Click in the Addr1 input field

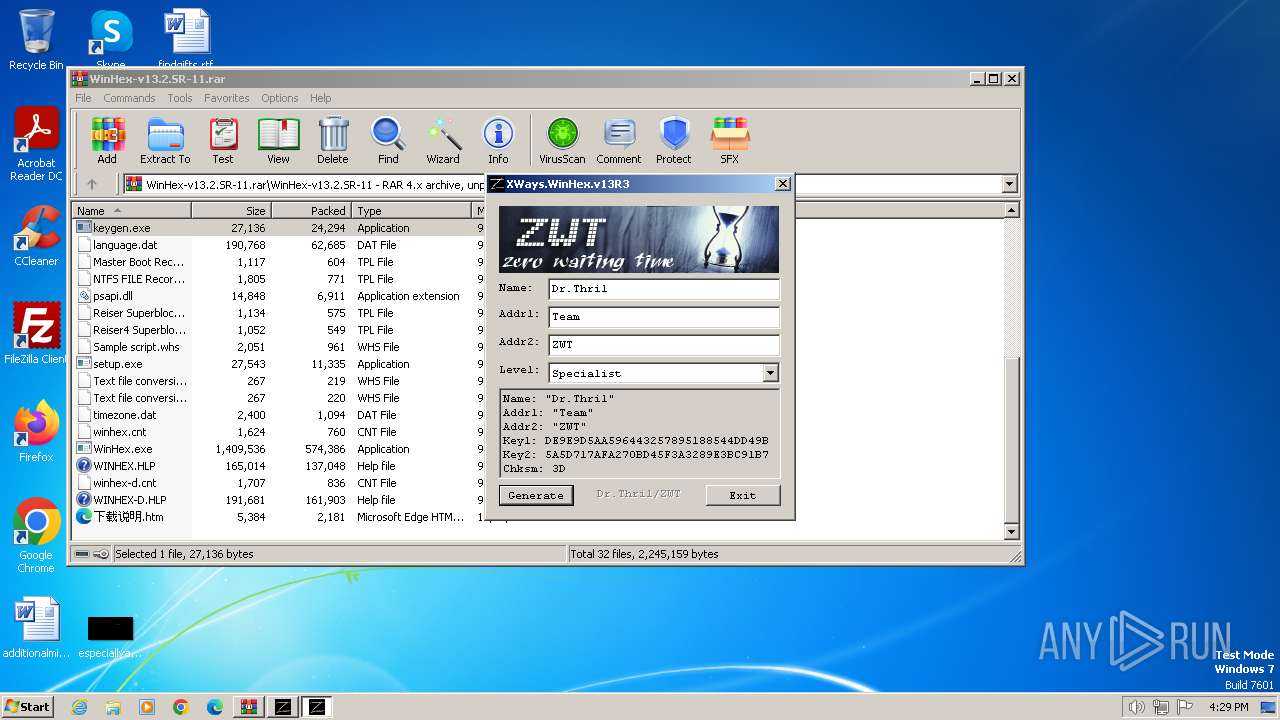tap(664, 317)
